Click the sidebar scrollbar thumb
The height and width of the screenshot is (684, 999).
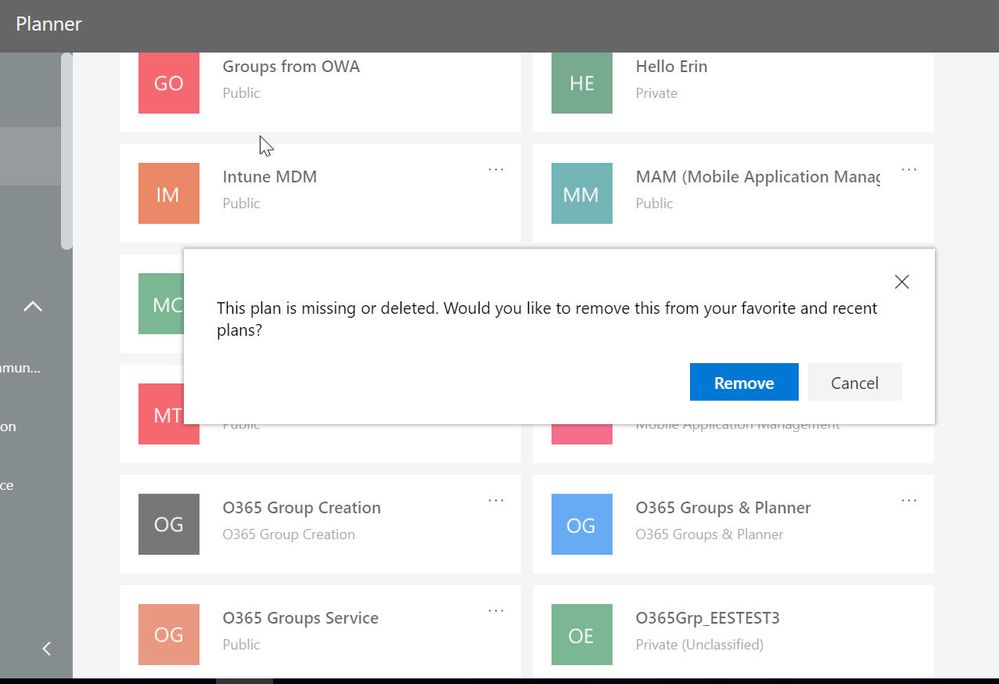[66, 152]
